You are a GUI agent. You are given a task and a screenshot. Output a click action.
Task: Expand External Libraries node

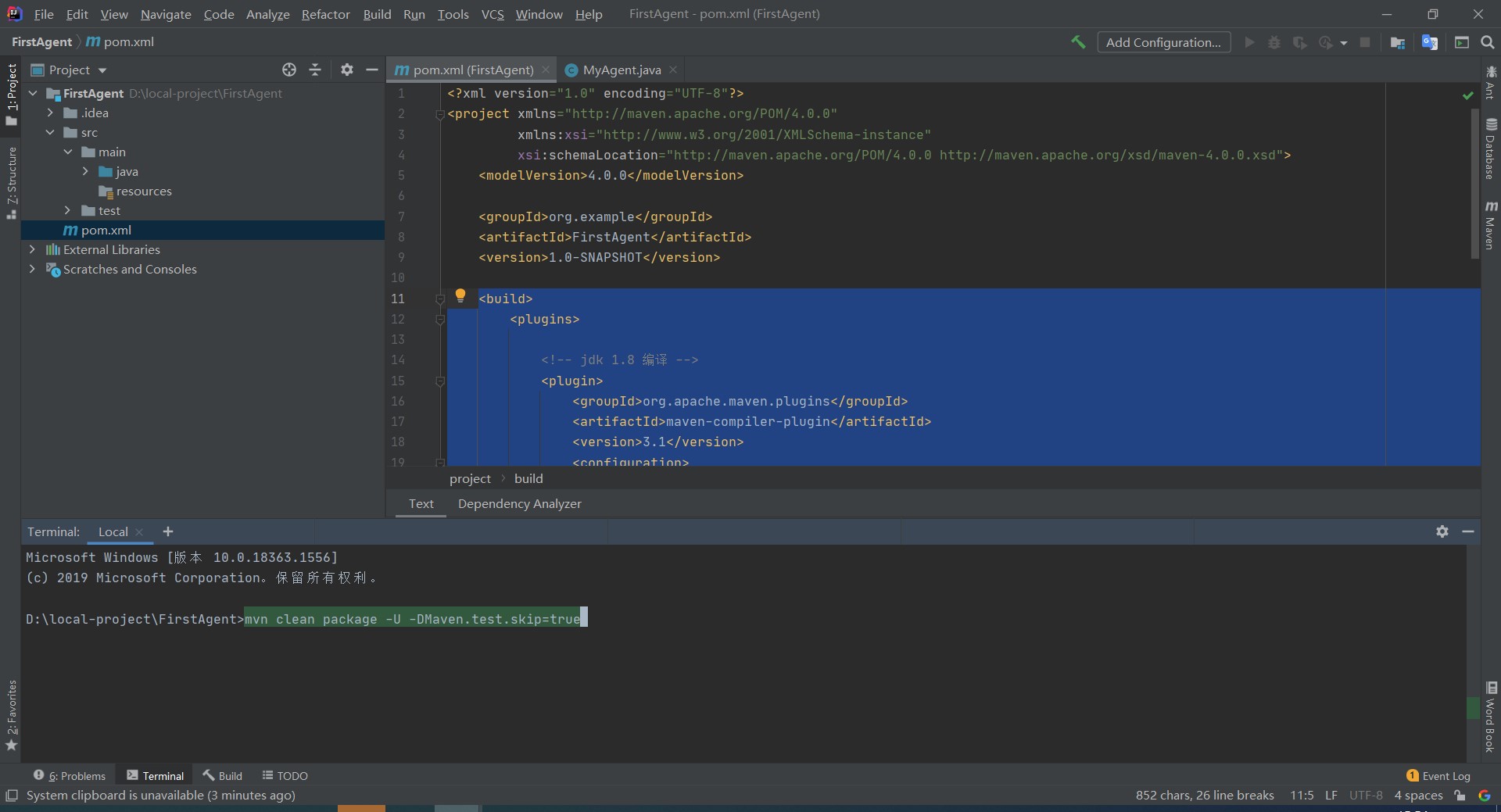[x=32, y=249]
